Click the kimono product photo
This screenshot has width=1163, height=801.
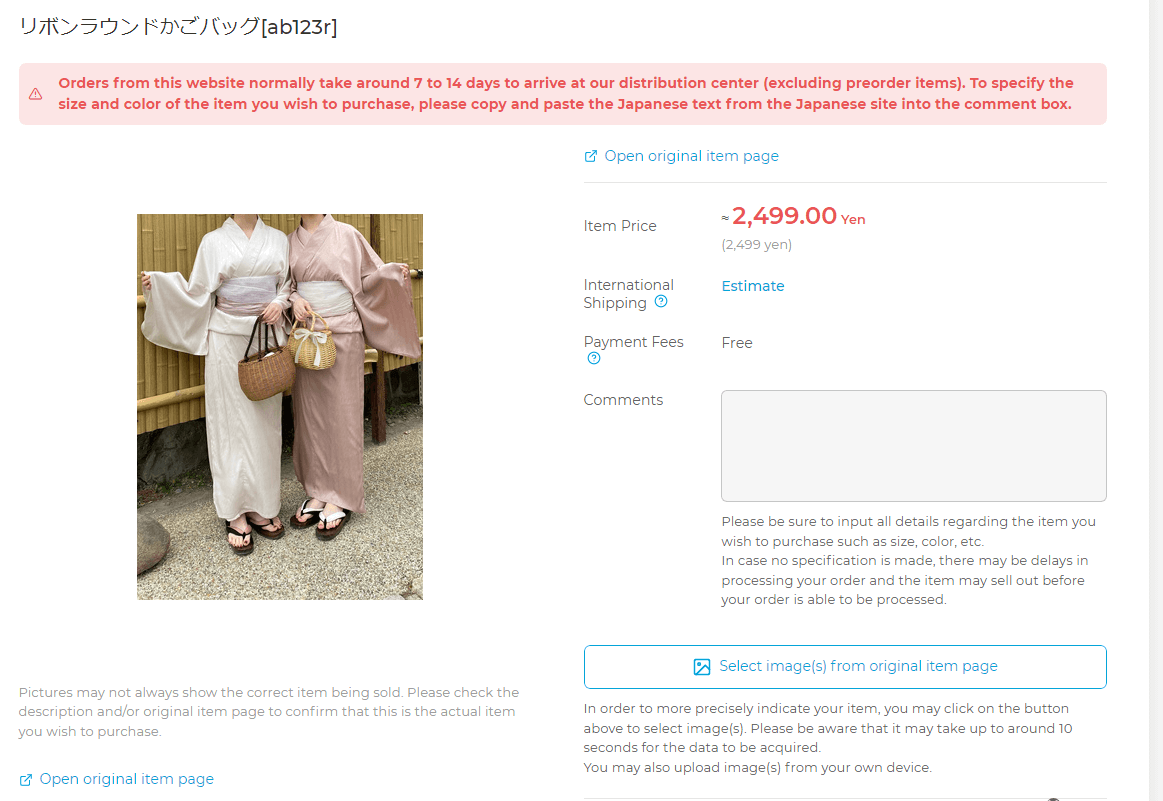(280, 407)
